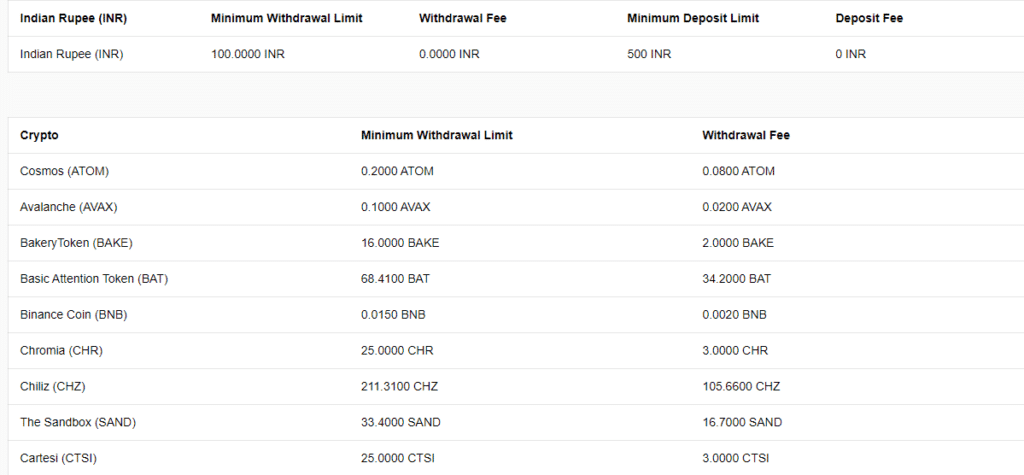Select the '105.6600 CHZ' fee value
1024x475 pixels.
(741, 387)
